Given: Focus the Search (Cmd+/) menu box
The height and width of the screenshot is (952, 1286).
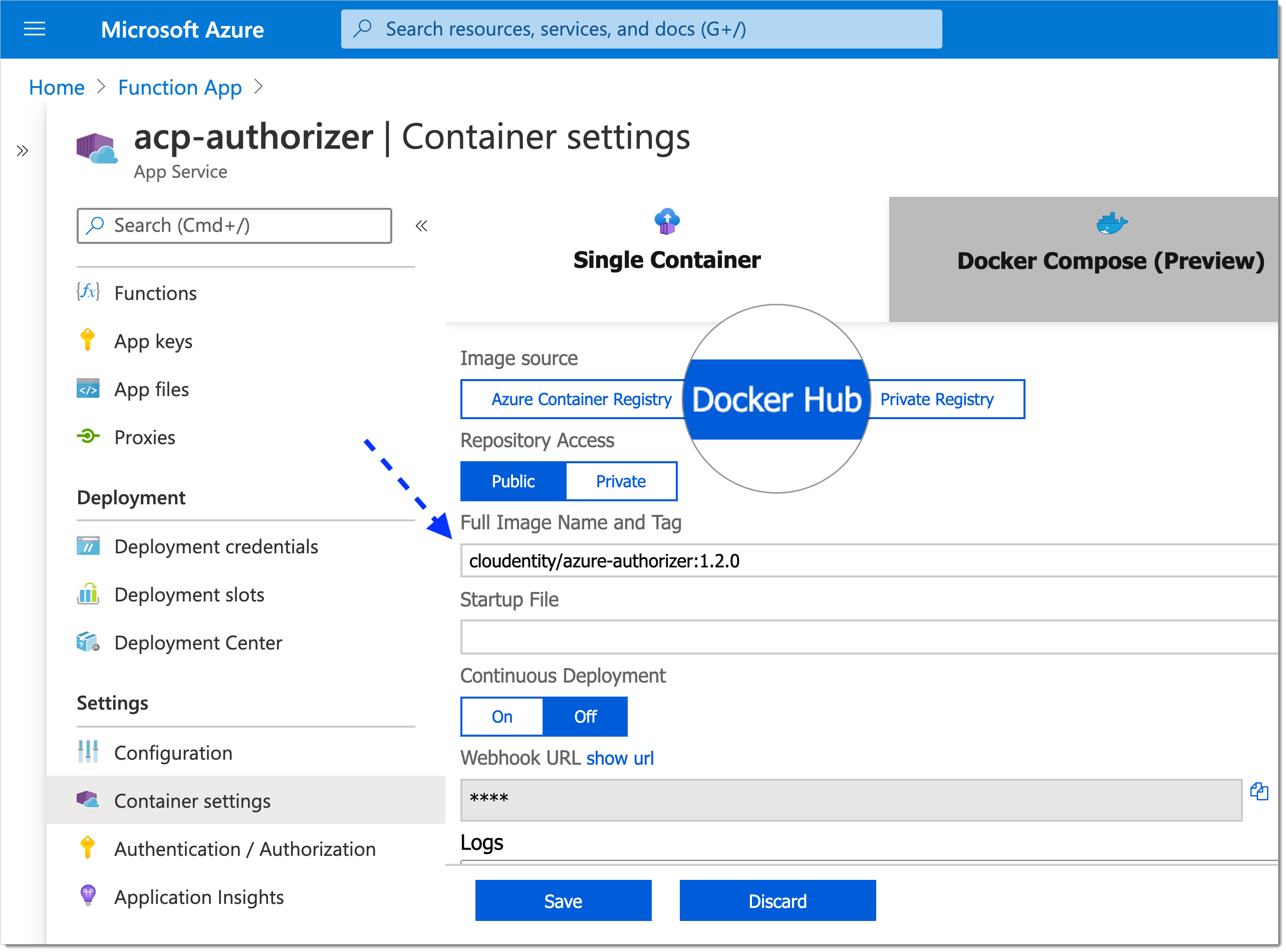Looking at the screenshot, I should pos(234,226).
